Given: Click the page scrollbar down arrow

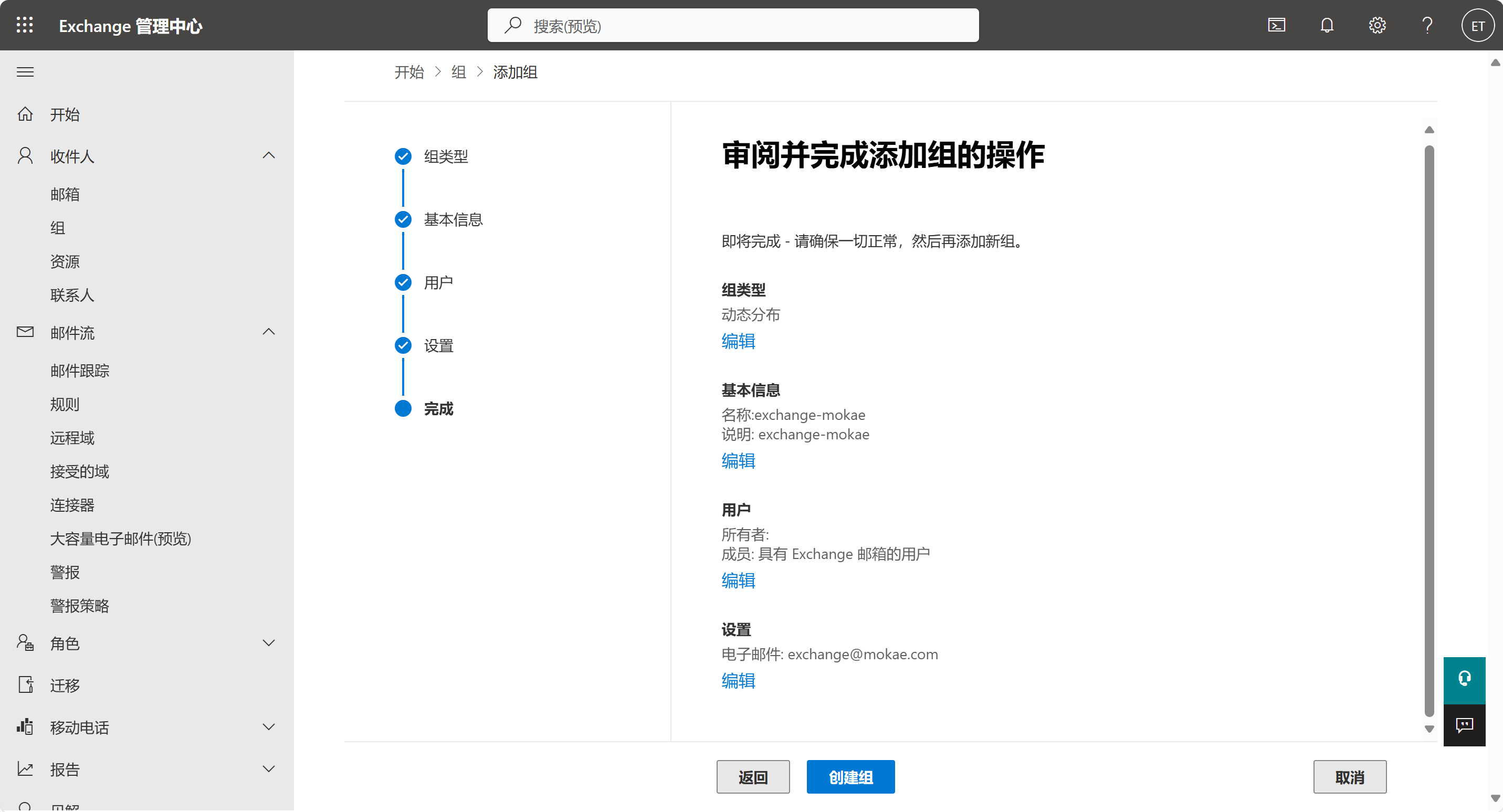Looking at the screenshot, I should (x=1496, y=798).
